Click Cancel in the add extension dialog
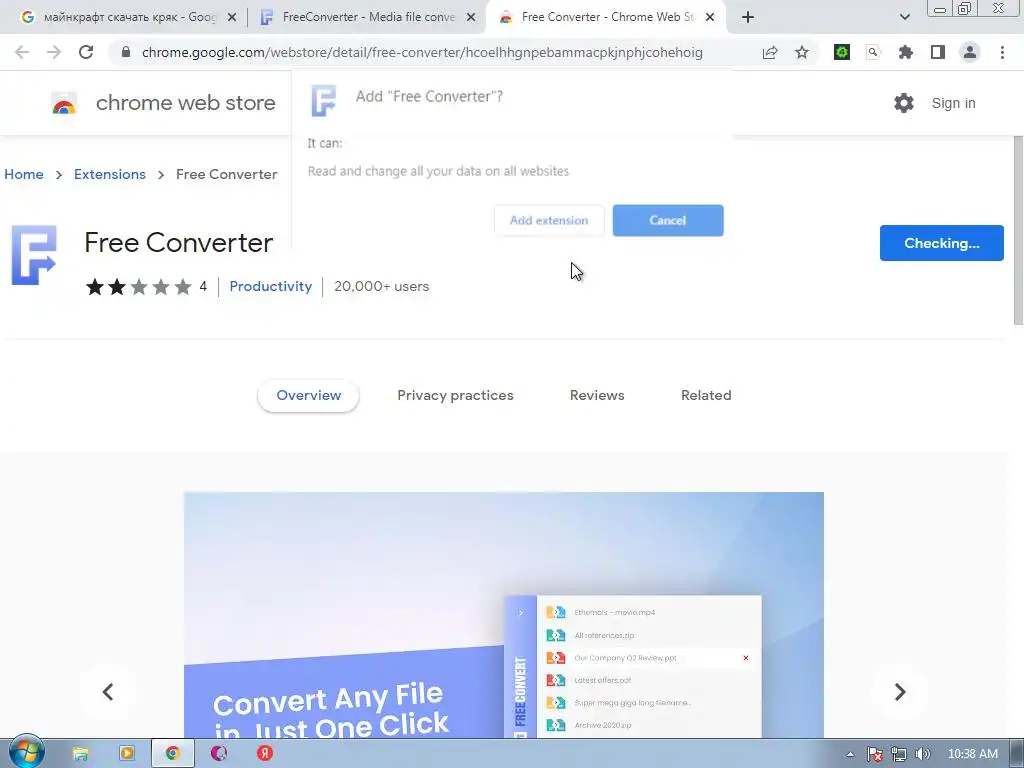This screenshot has width=1024, height=768. tap(667, 220)
